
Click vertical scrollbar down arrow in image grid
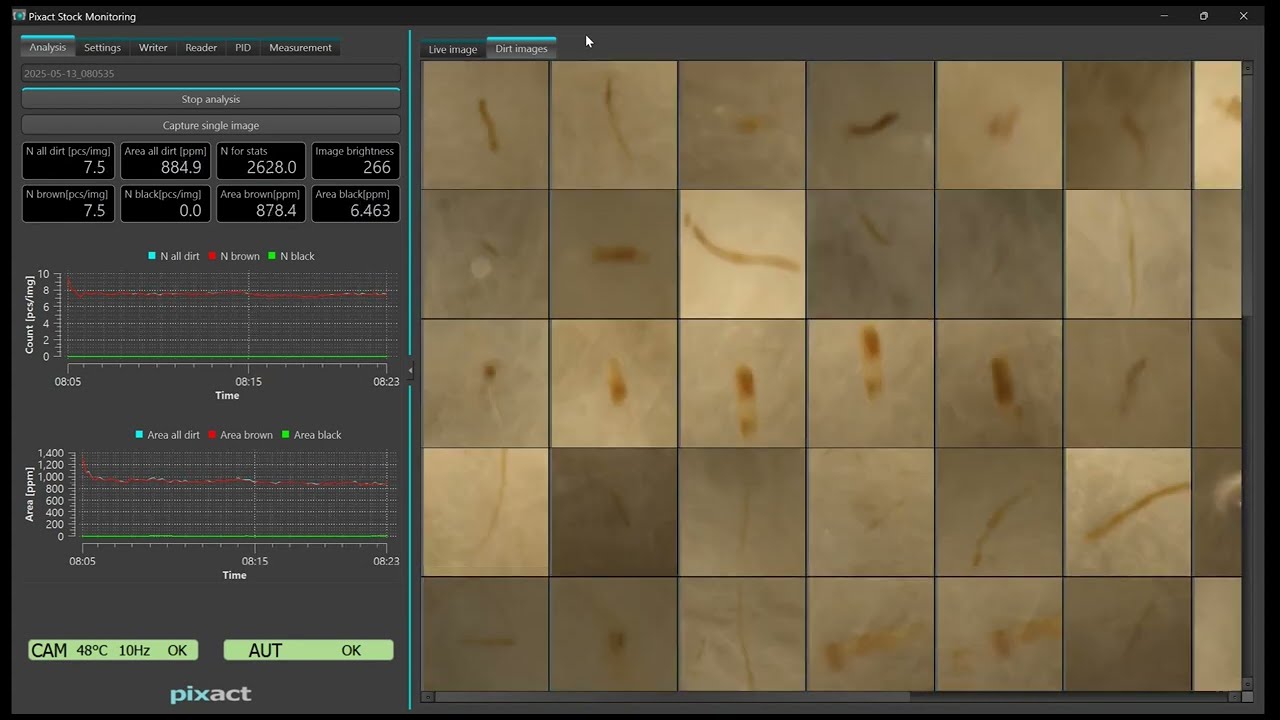1247,685
